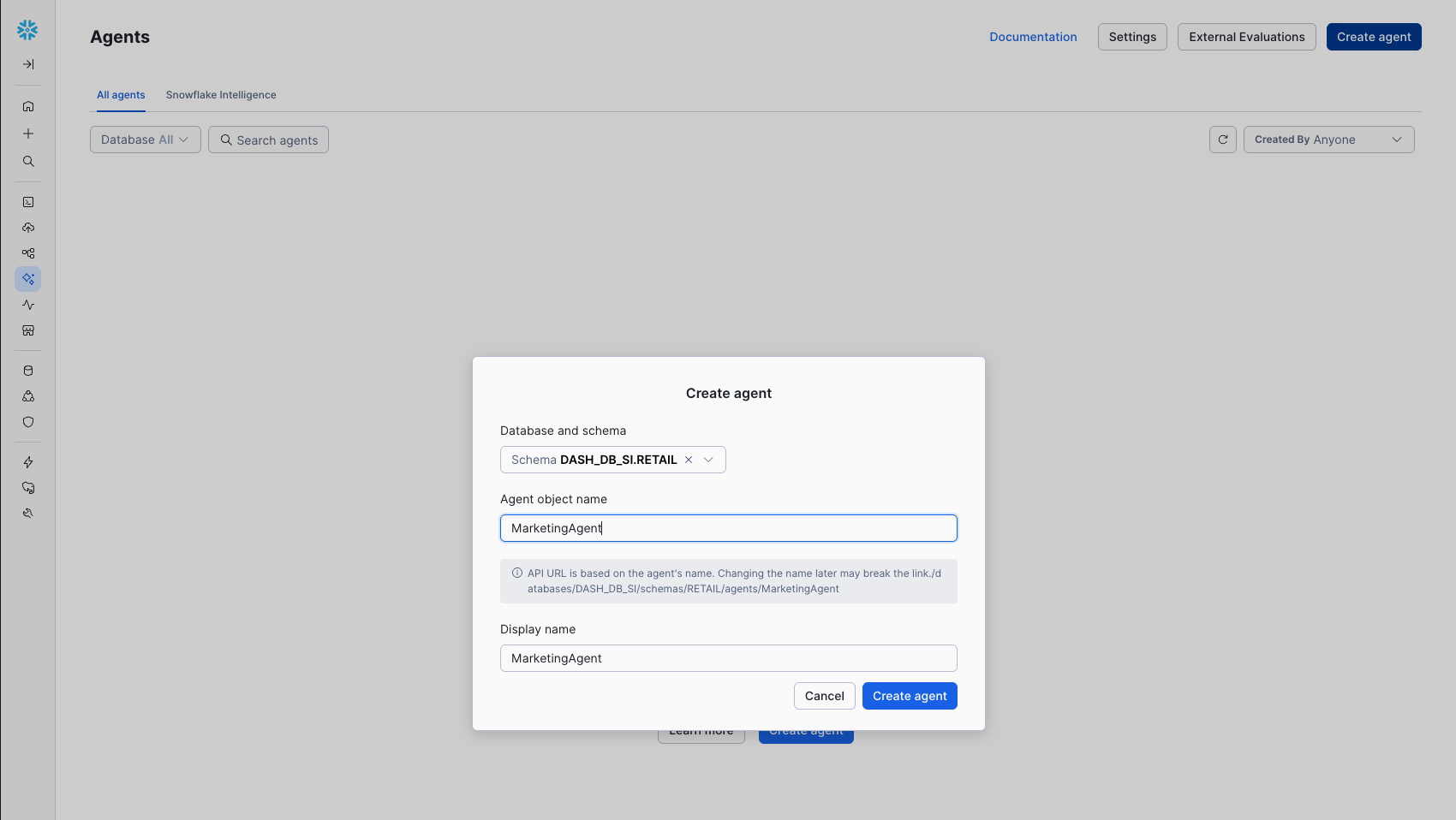Open the database catalog sidebar icon
The image size is (1456, 820).
tap(27, 371)
